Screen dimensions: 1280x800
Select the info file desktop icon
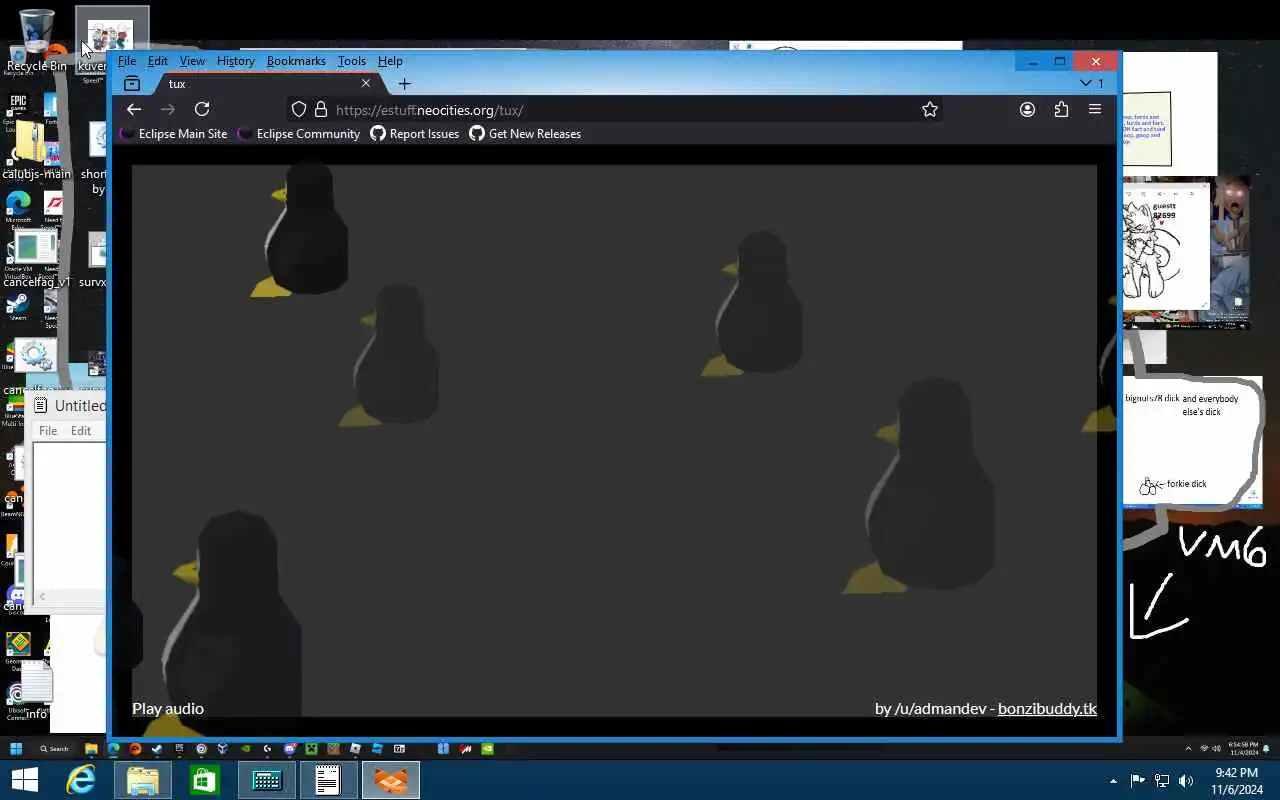(x=36, y=692)
